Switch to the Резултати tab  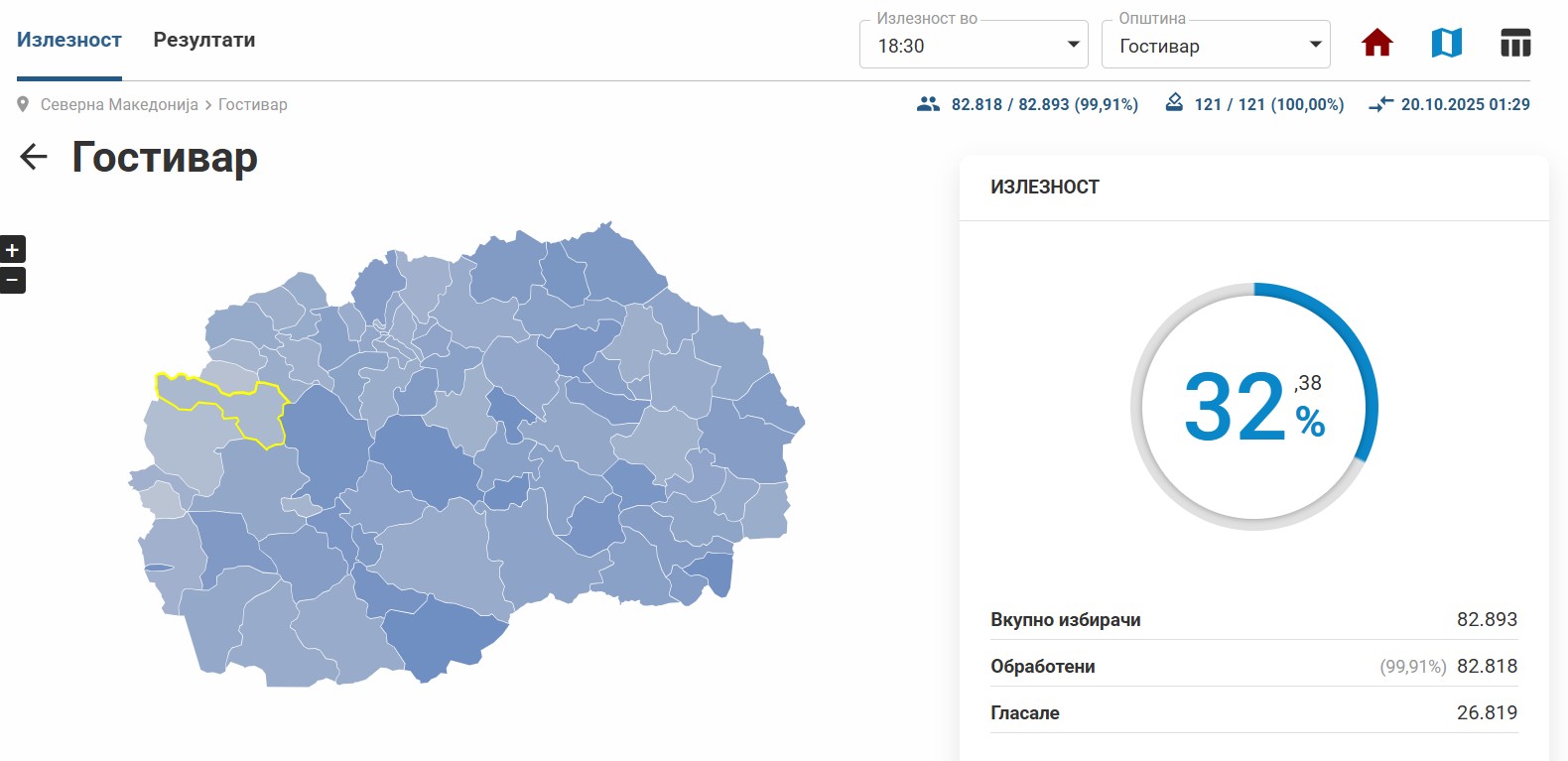[x=204, y=41]
